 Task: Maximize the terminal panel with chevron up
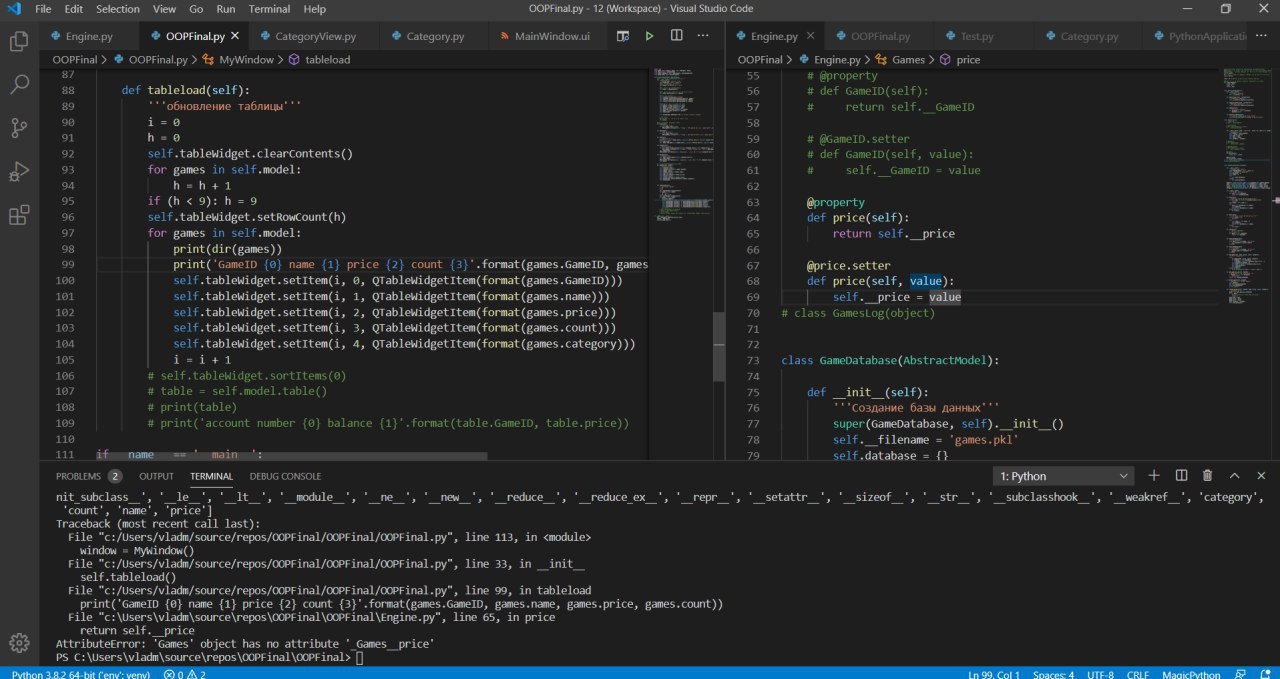click(1233, 476)
